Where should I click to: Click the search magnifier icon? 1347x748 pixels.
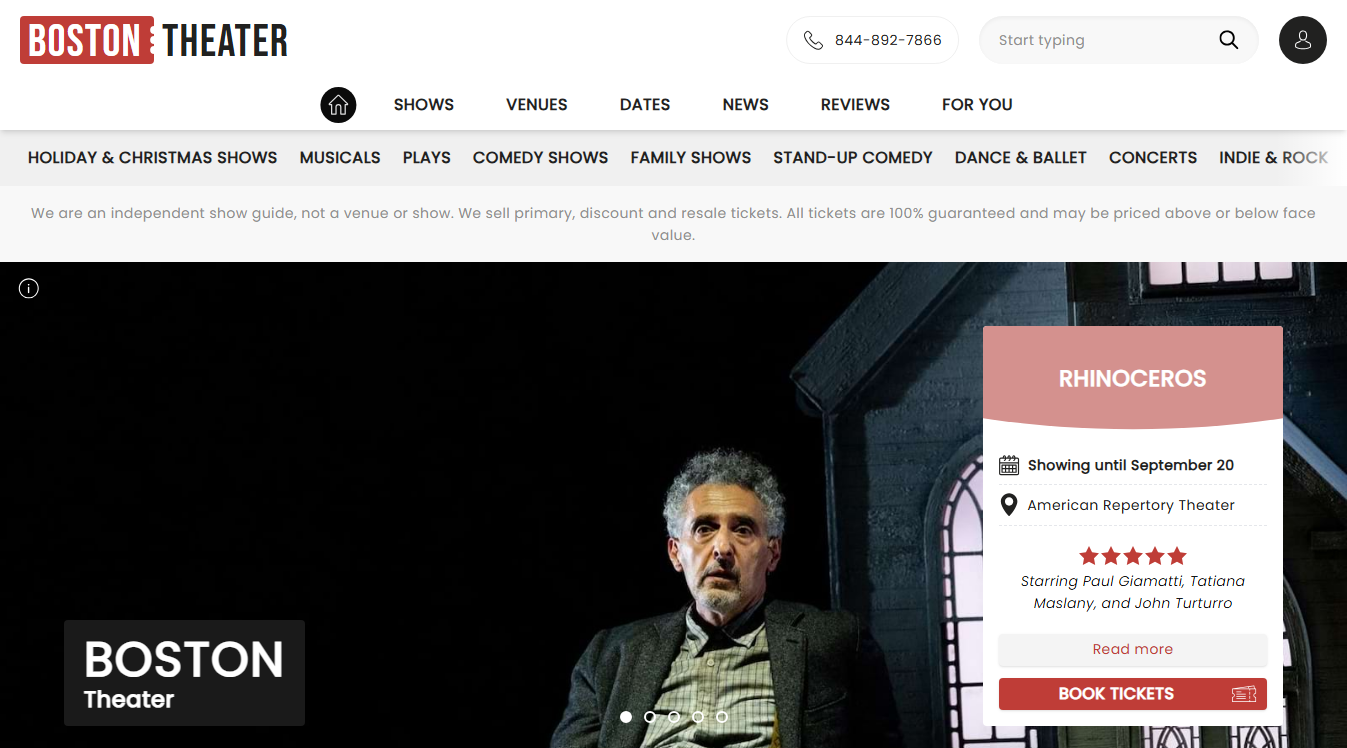point(1229,40)
